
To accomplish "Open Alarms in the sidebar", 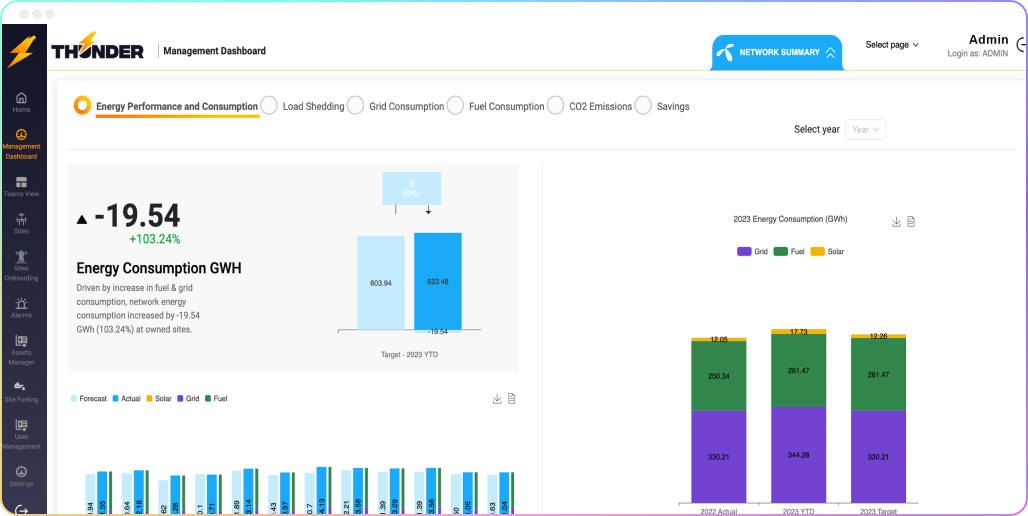I will pos(21,304).
